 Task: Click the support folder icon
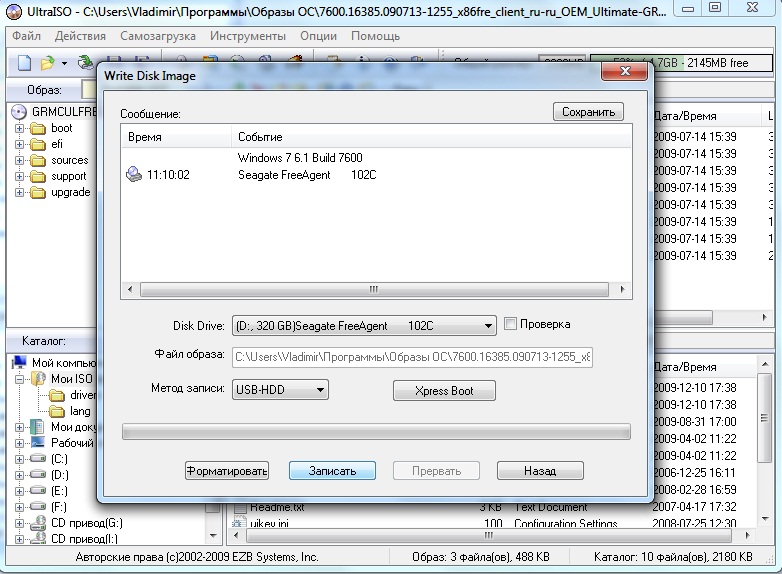point(38,177)
